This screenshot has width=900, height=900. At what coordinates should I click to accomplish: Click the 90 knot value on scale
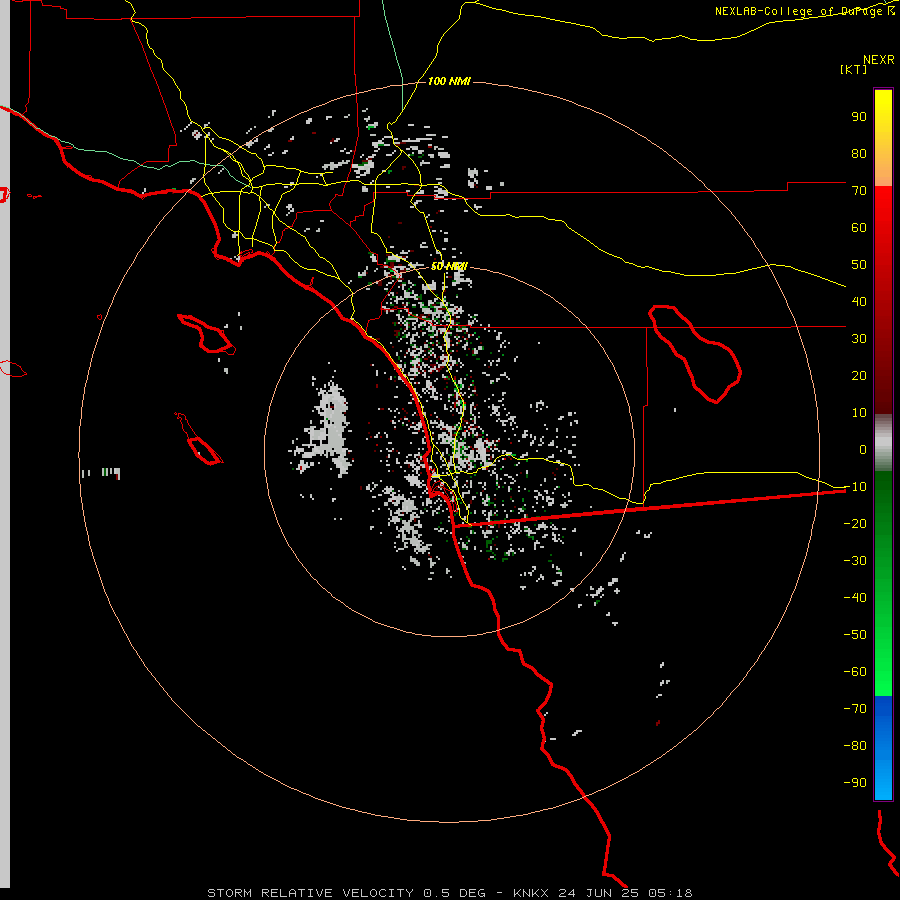point(859,117)
